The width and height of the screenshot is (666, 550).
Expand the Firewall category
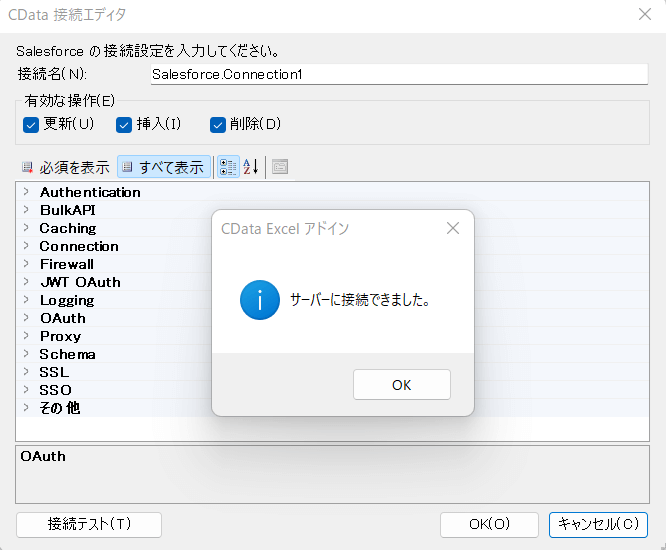[26, 264]
